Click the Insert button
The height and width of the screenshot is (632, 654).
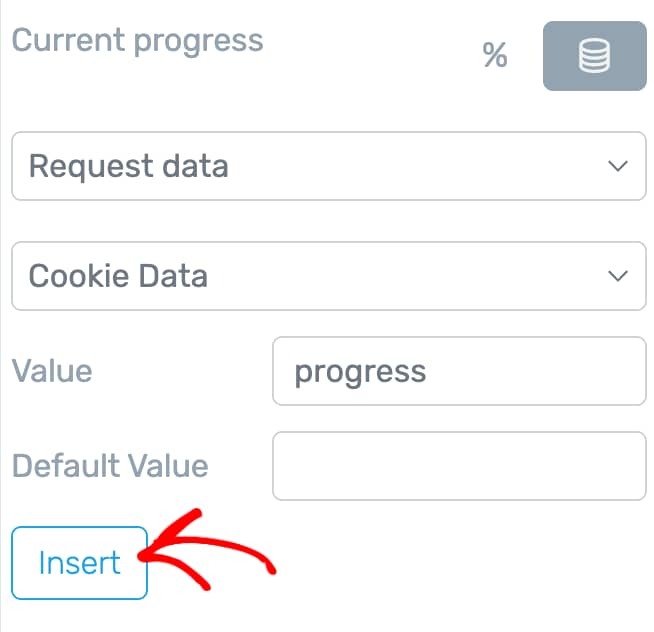point(79,563)
